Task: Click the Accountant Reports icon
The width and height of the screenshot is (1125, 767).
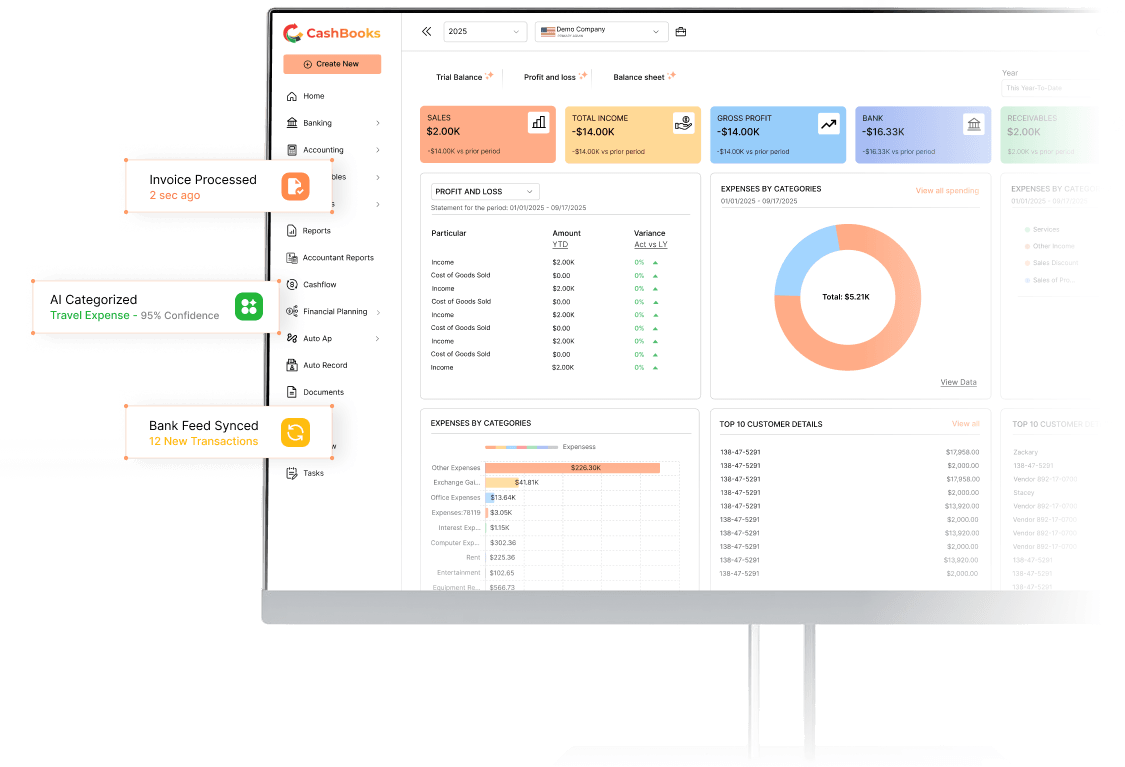Action: click(292, 258)
